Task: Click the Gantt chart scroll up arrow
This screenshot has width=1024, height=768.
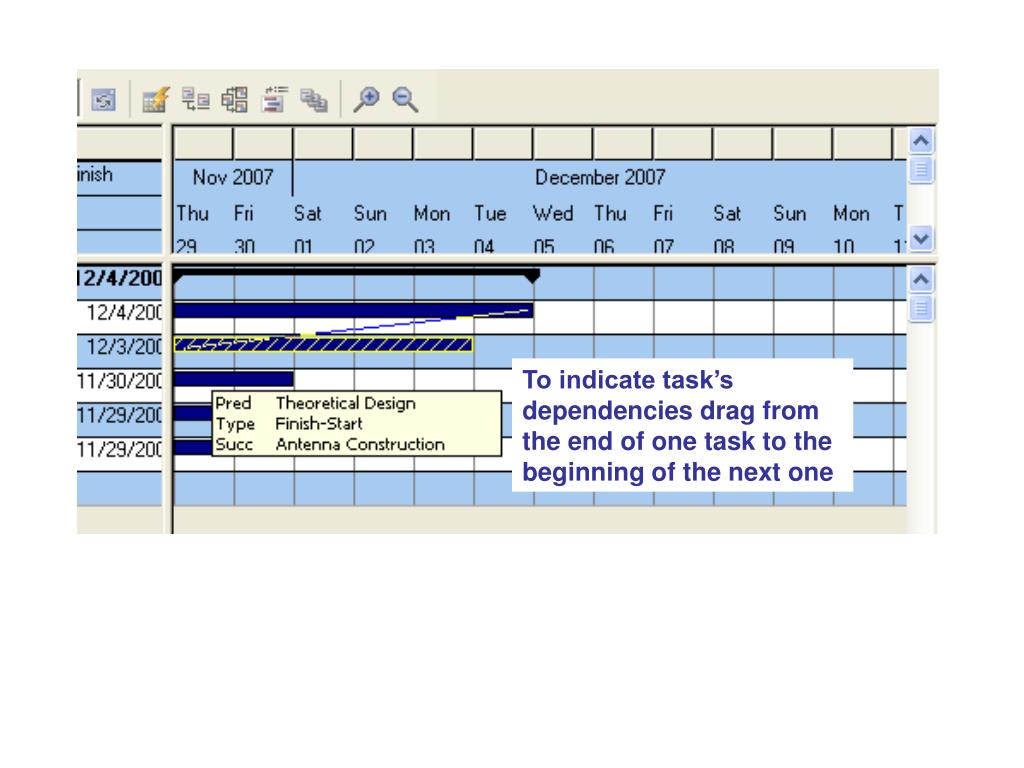Action: (x=921, y=280)
